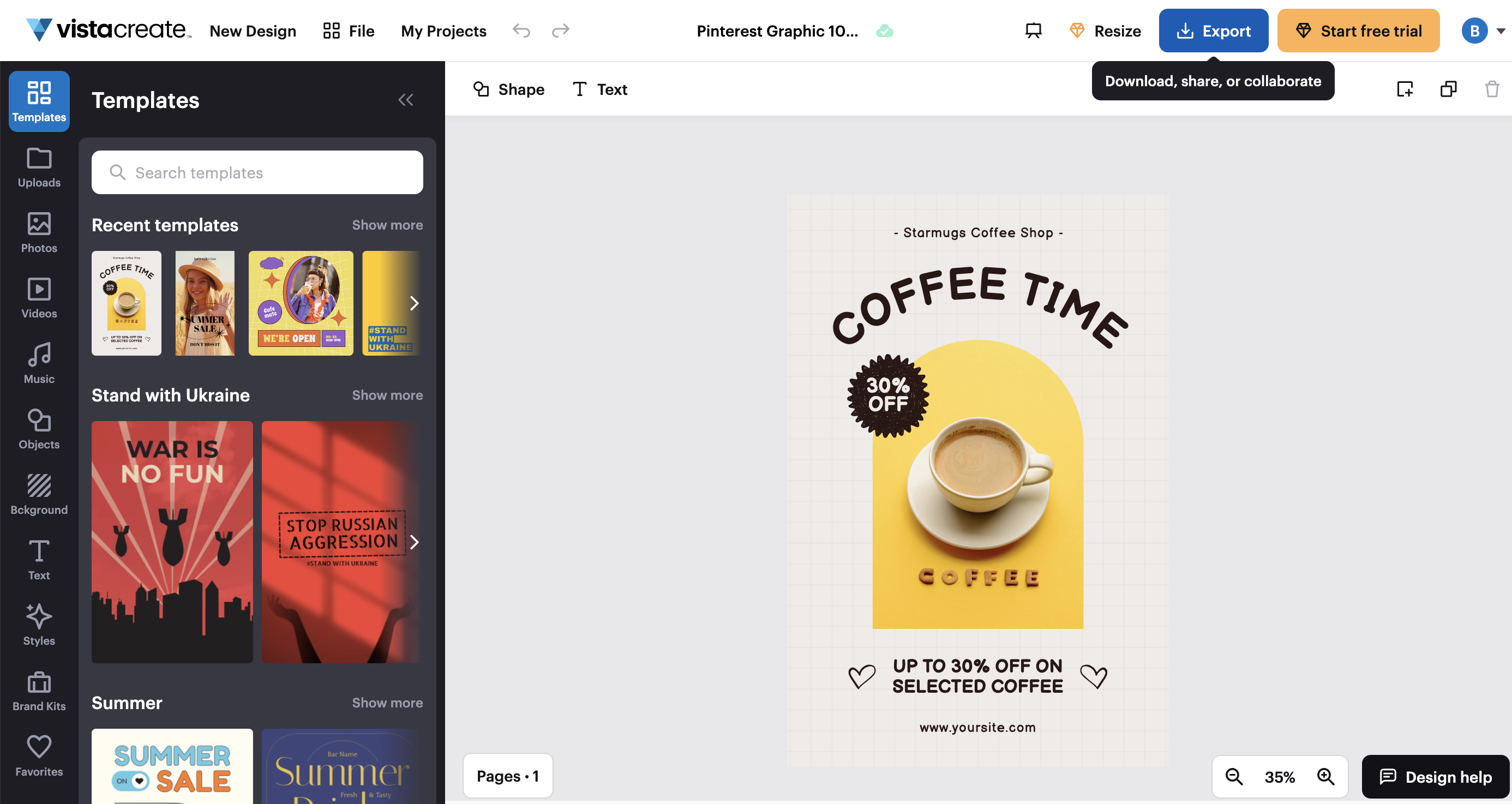Screen dimensions: 1512x804
Task: Show more Recent templates
Action: [387, 225]
